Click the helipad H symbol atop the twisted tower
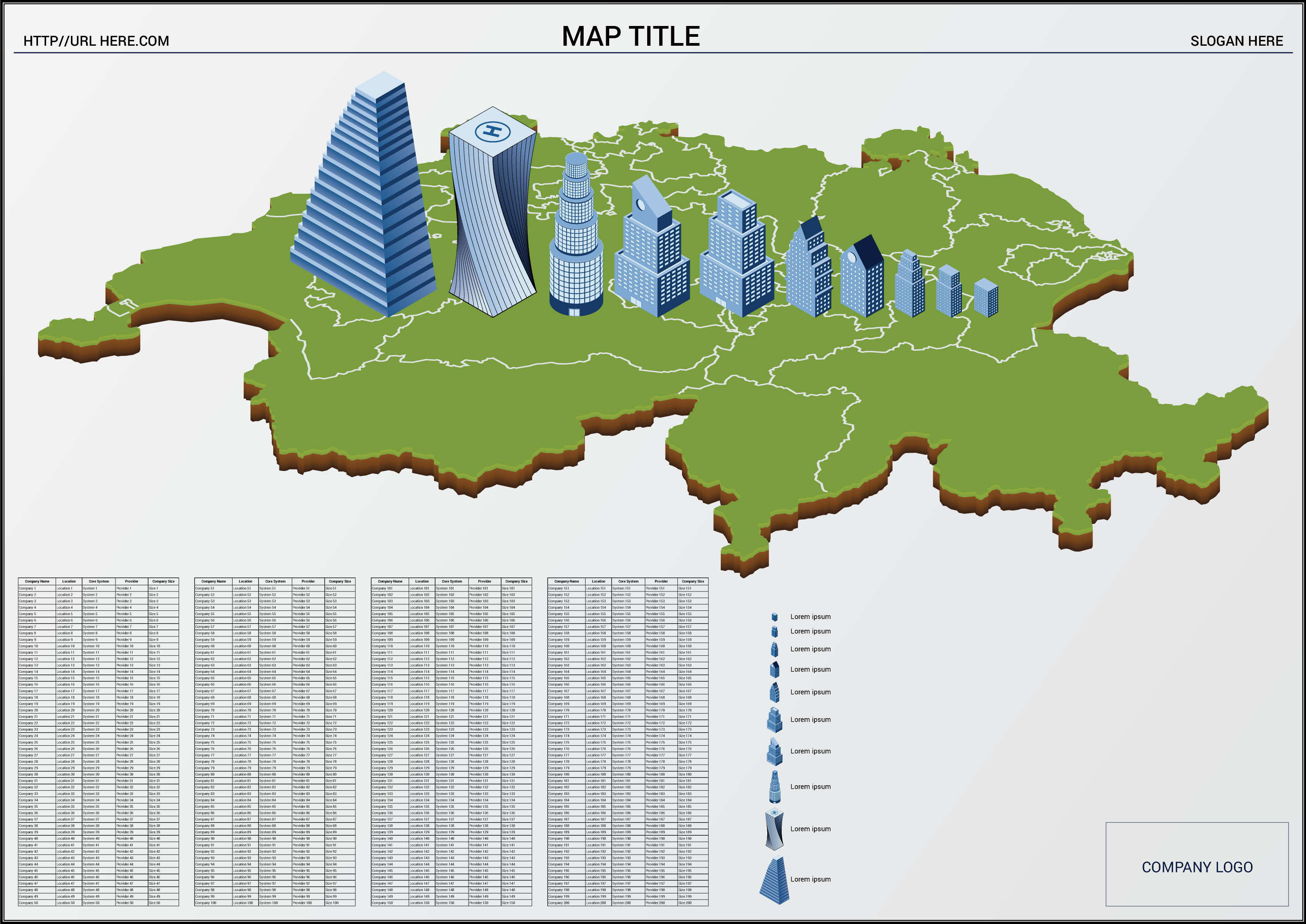Viewport: 1306px width, 924px height. pyautogui.click(x=492, y=131)
